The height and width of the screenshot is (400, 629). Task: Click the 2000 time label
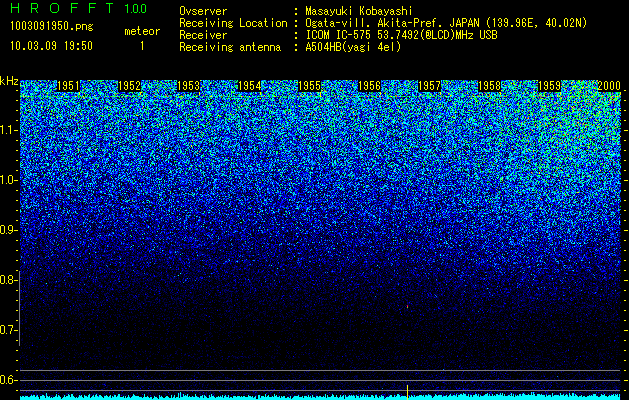(609, 86)
